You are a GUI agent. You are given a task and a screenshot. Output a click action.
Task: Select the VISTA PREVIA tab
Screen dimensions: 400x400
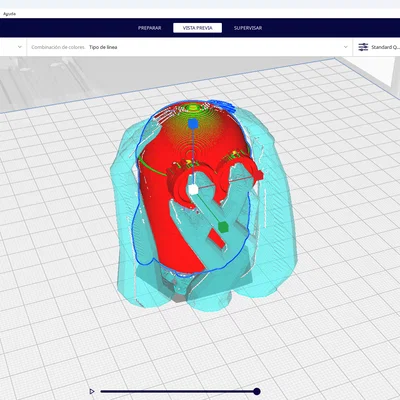(198, 28)
